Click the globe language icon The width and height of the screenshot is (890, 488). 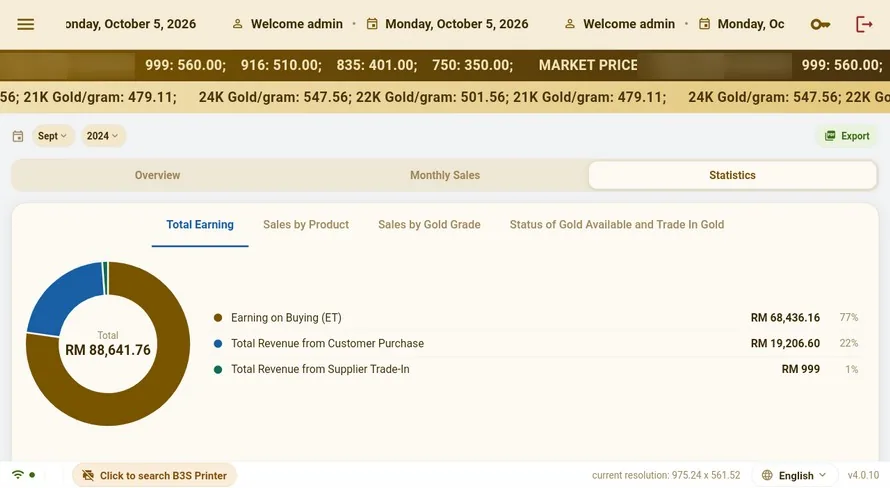coord(767,475)
